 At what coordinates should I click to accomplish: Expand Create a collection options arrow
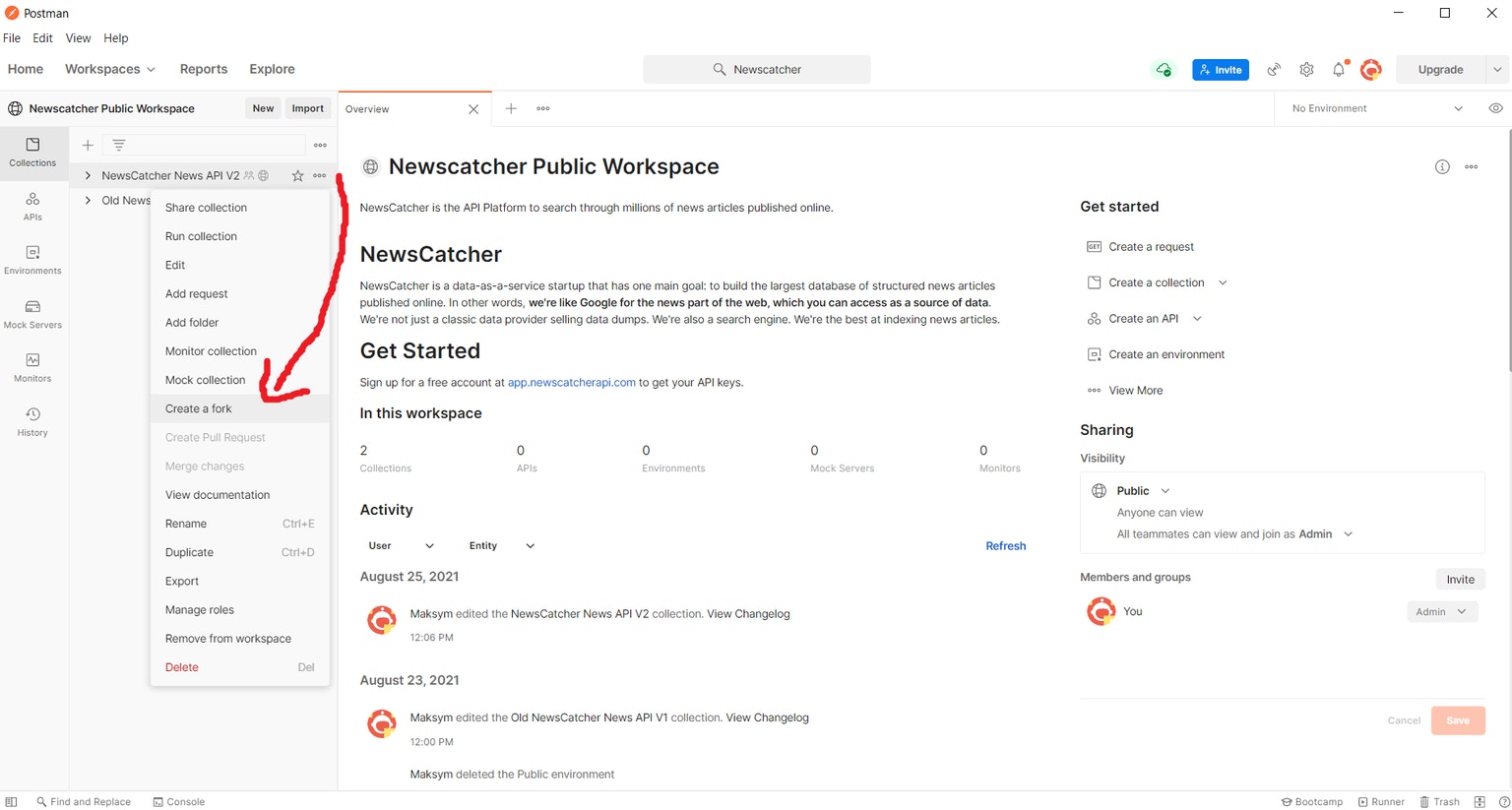click(1223, 282)
